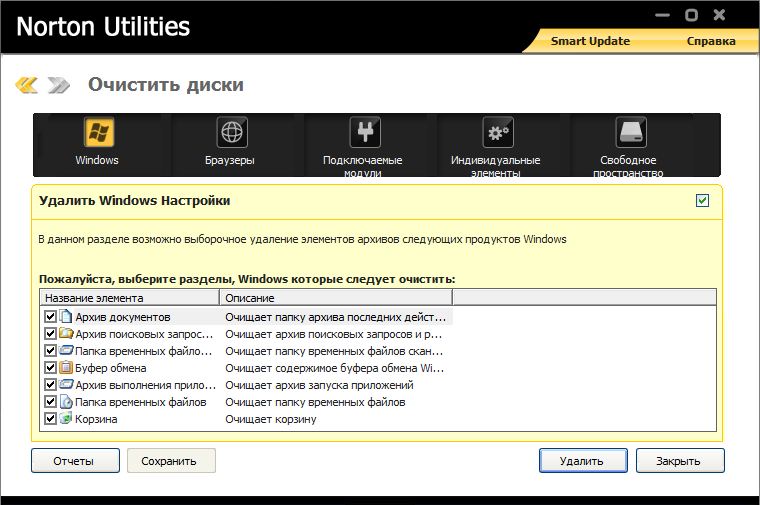The image size is (760, 505).
Task: Disable the Корзина checkbox
Action: pos(50,419)
